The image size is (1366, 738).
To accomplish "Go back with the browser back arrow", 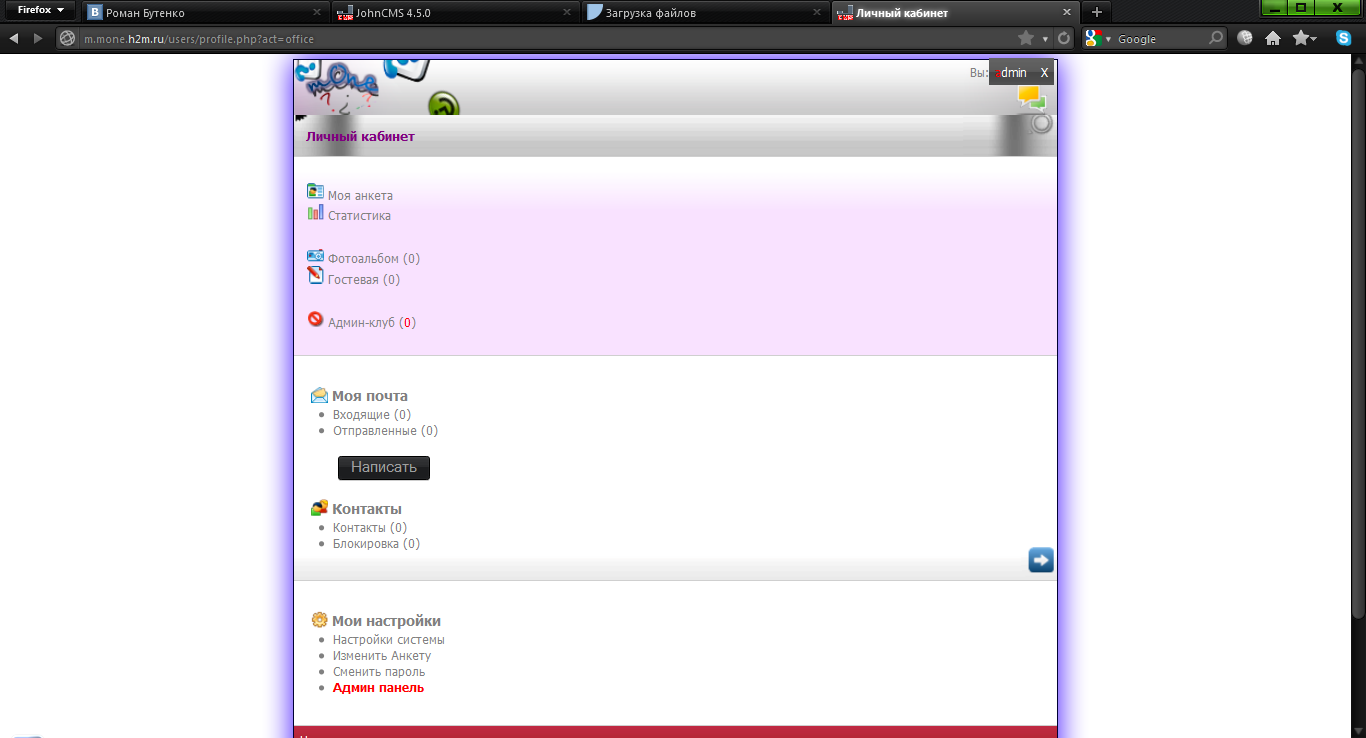I will [x=14, y=38].
